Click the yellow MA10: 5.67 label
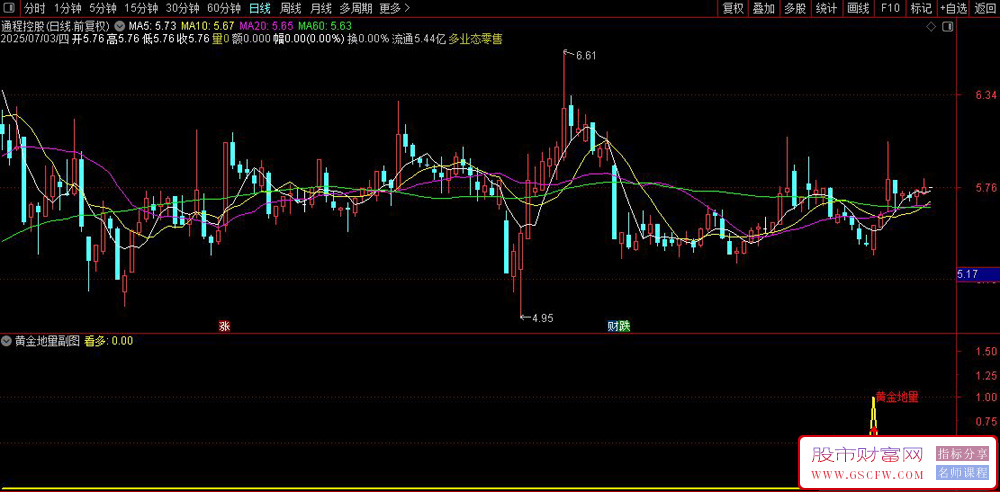Screen dimensions: 1000x492 208,26
